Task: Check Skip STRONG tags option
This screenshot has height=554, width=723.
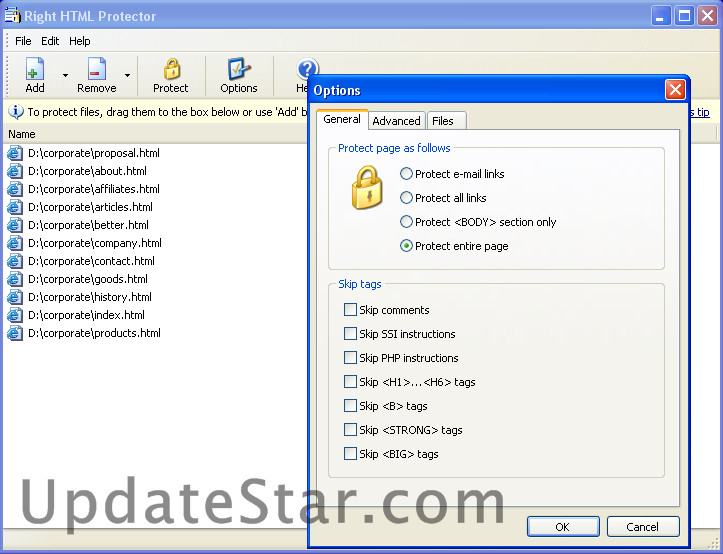Action: [350, 429]
